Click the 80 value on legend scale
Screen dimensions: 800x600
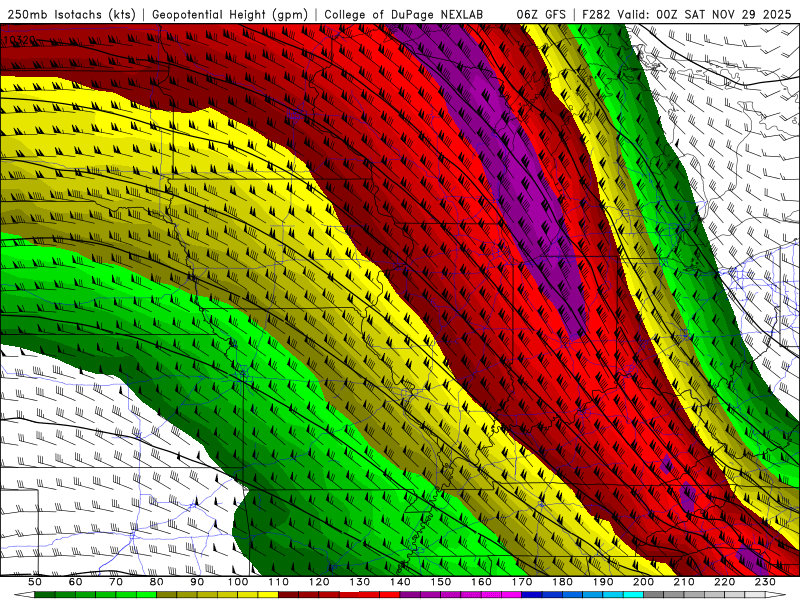[157, 582]
